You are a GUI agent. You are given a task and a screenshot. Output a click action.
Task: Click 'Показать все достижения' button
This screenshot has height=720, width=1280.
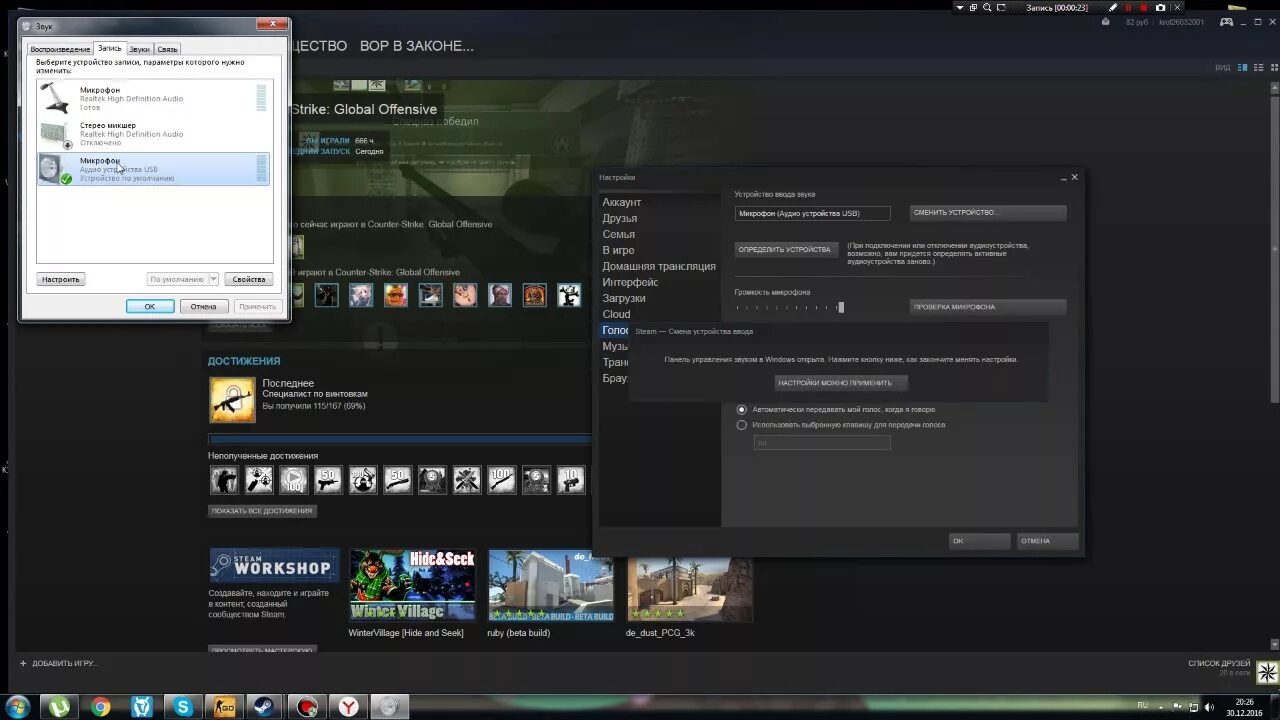click(x=263, y=511)
